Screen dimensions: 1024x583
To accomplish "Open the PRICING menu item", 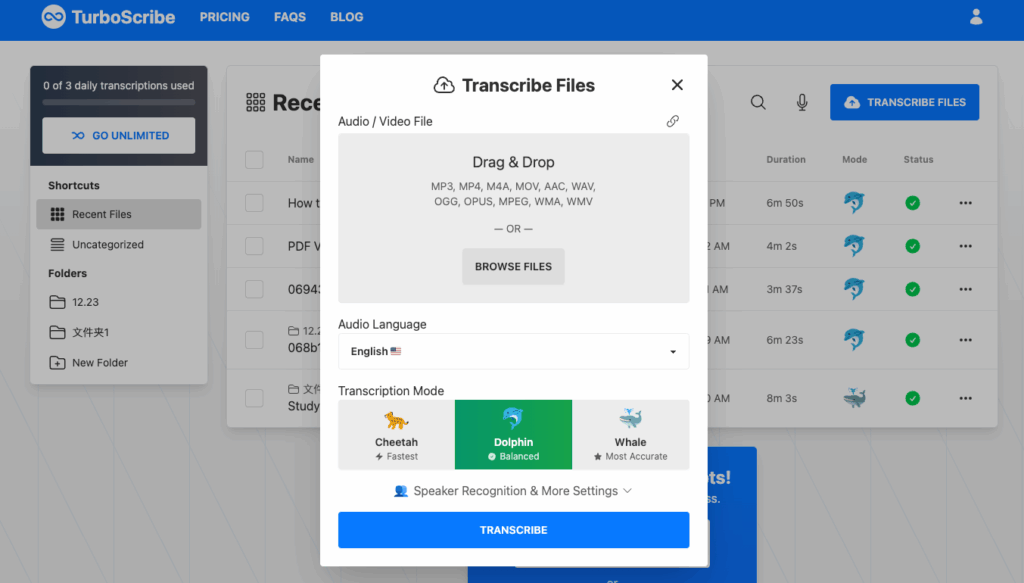I will [x=224, y=17].
